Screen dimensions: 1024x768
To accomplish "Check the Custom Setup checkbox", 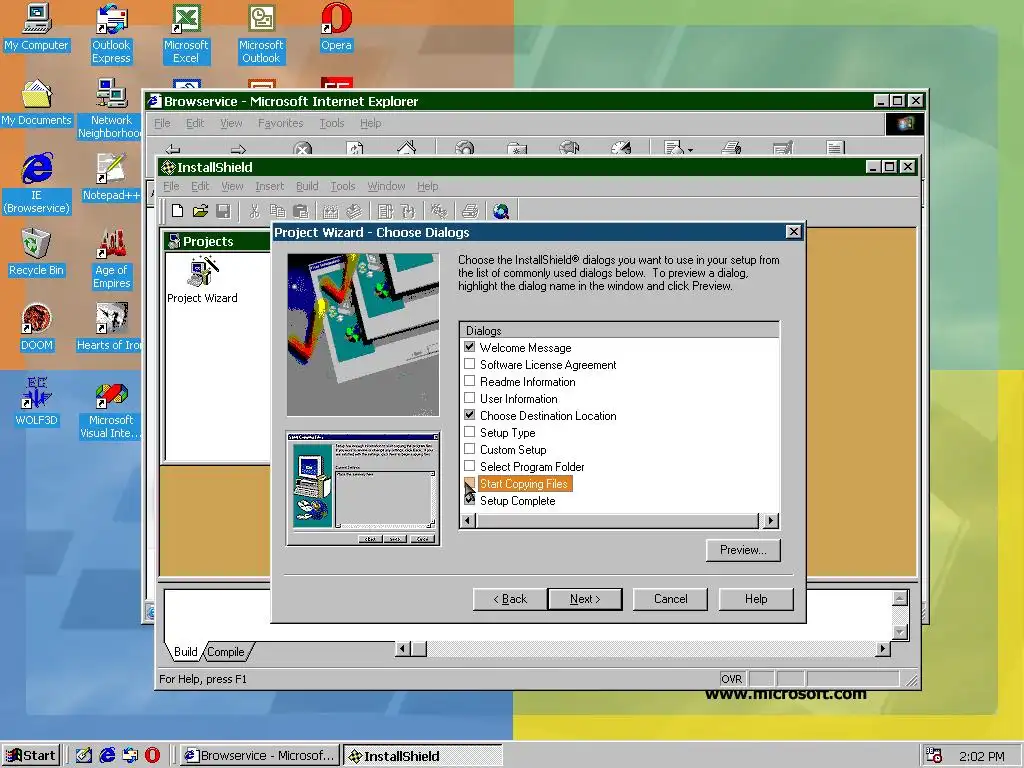I will (470, 449).
